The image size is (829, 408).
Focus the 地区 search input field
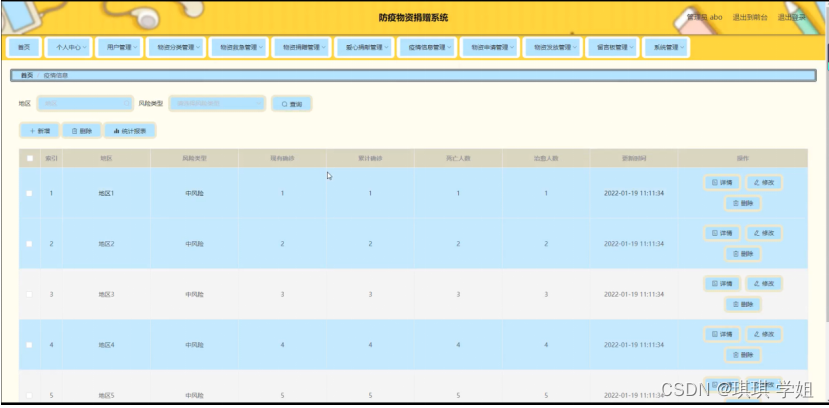tap(85, 104)
